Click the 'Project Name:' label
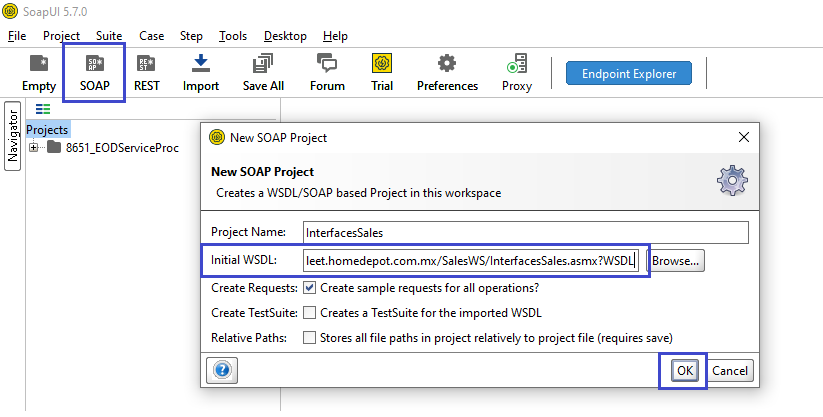Image resolution: width=823 pixels, height=417 pixels. pos(248,232)
